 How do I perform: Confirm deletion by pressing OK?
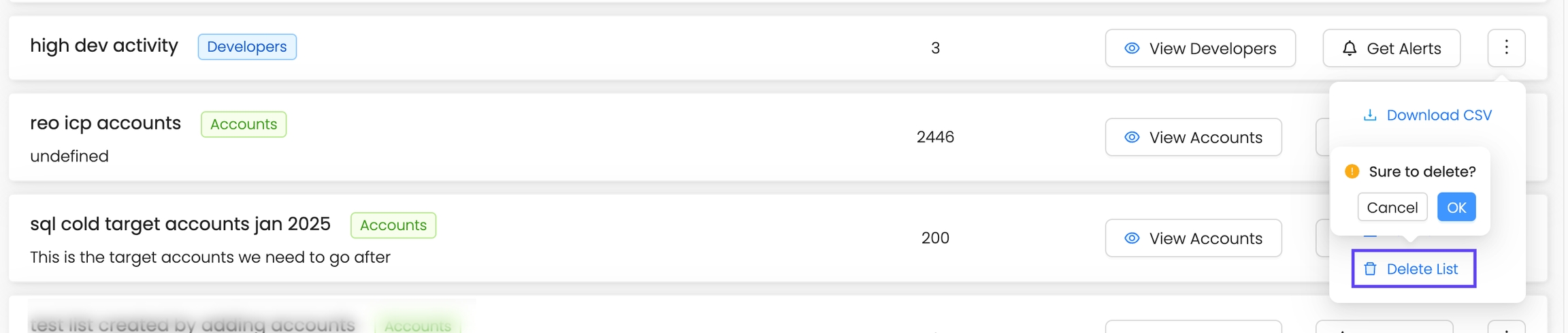click(1456, 208)
